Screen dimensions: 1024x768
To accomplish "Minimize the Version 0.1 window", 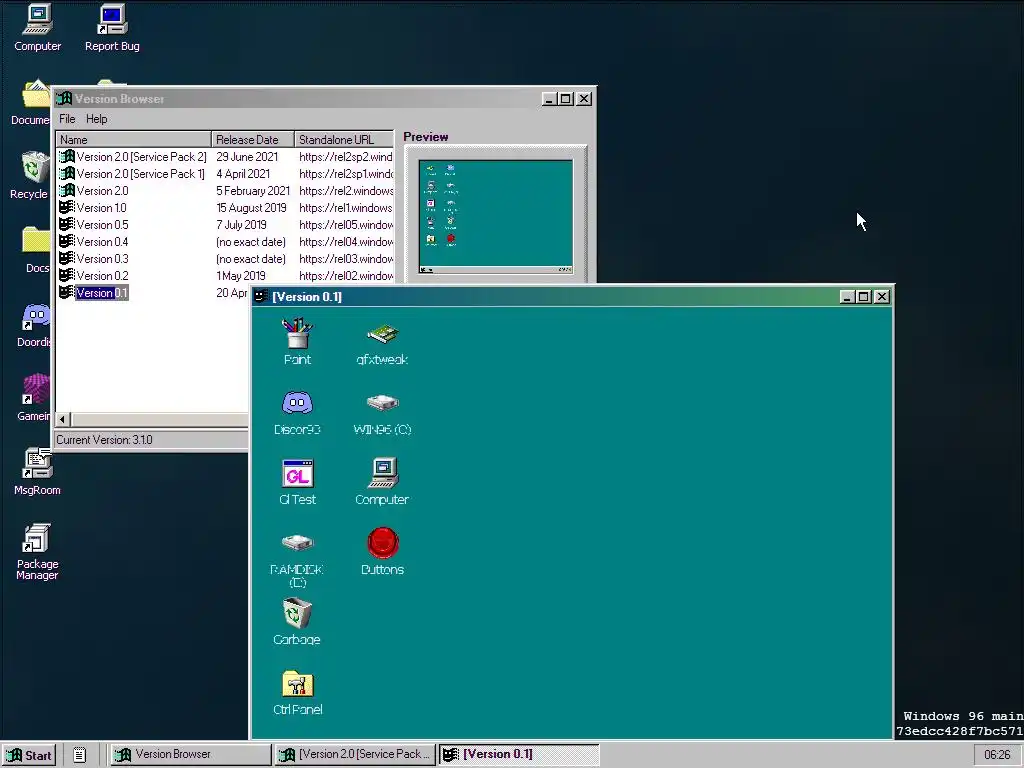I will (847, 296).
